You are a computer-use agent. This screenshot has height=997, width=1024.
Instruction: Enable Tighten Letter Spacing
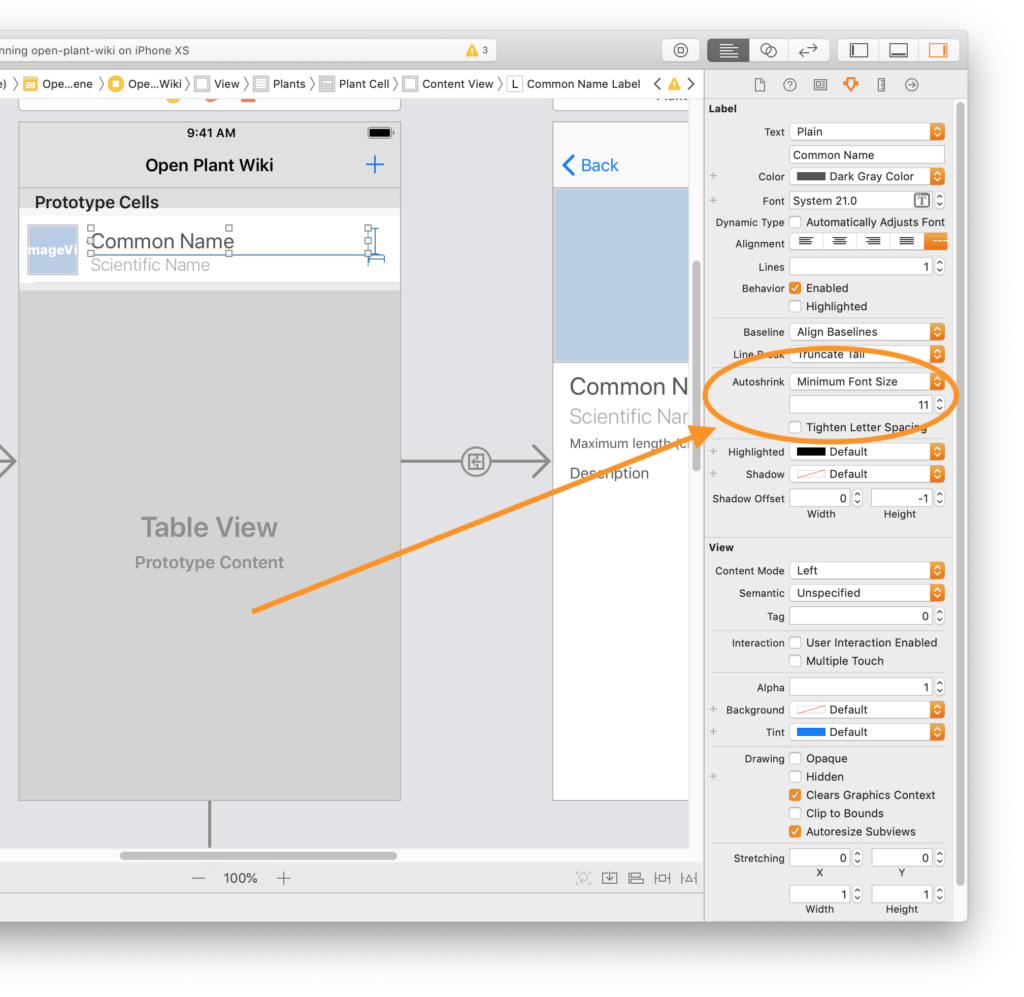point(795,427)
